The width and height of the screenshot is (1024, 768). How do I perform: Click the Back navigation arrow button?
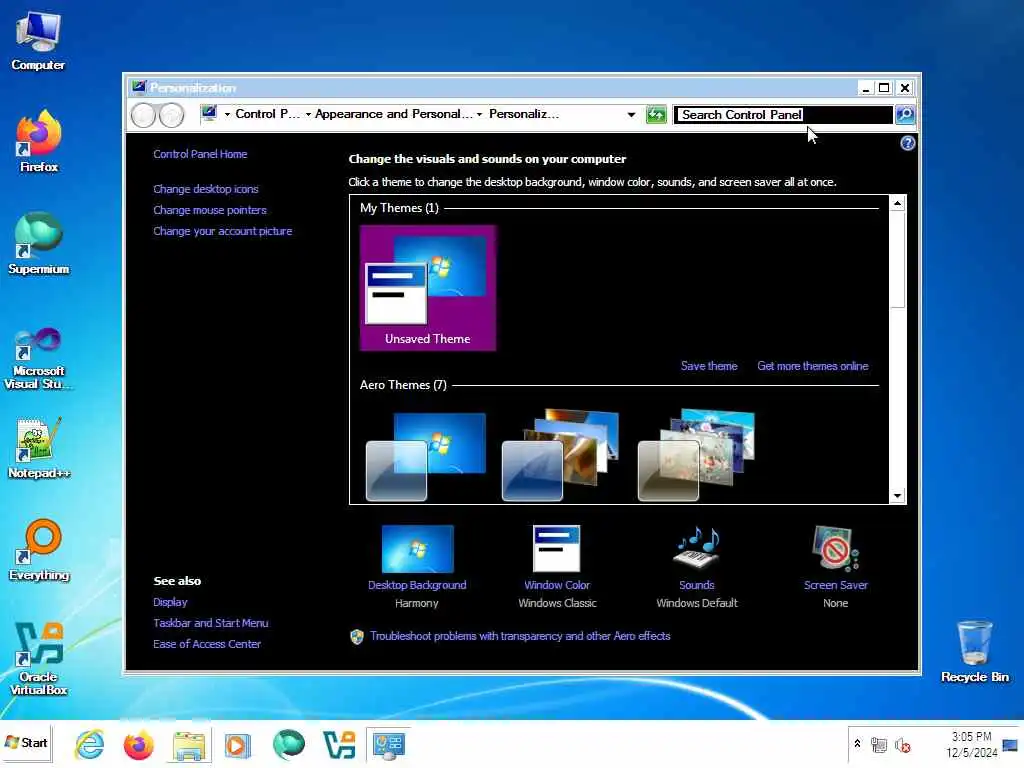143,116
